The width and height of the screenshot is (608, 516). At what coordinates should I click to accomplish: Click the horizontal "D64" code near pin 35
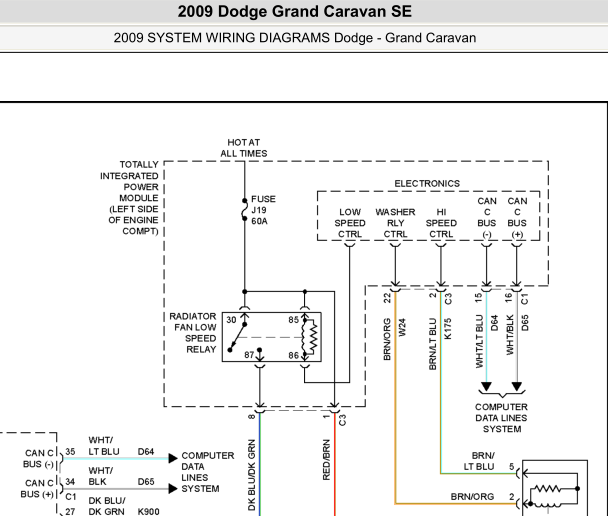coord(146,452)
